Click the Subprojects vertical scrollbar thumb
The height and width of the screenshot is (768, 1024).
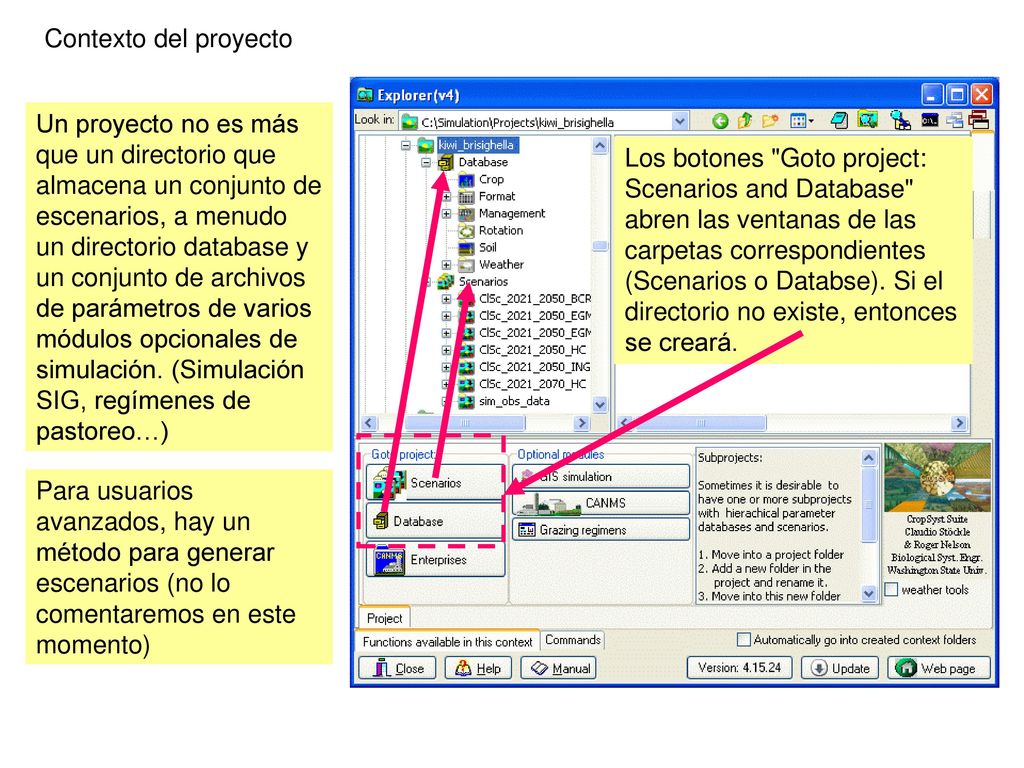point(869,504)
